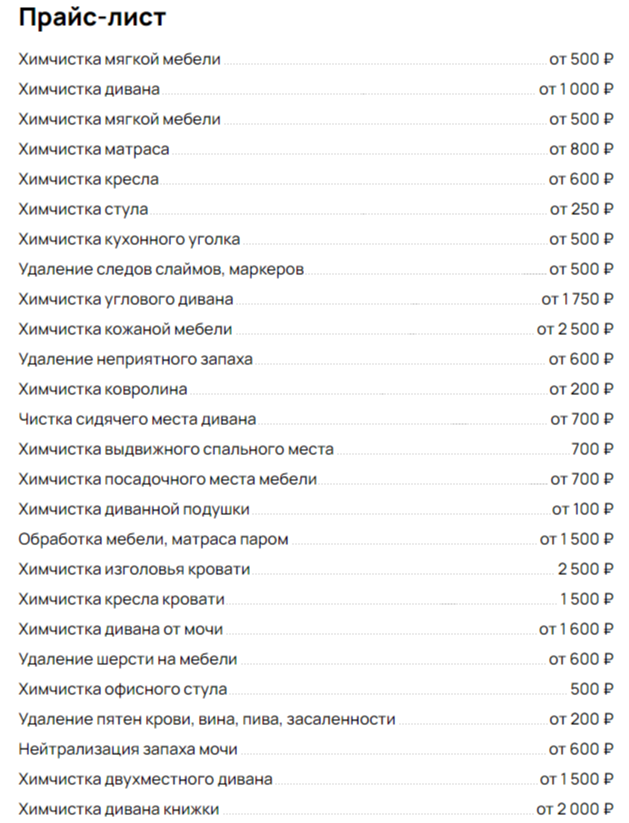Click Химчистка выдвижного спального места
The image size is (629, 823).
click(x=176, y=449)
